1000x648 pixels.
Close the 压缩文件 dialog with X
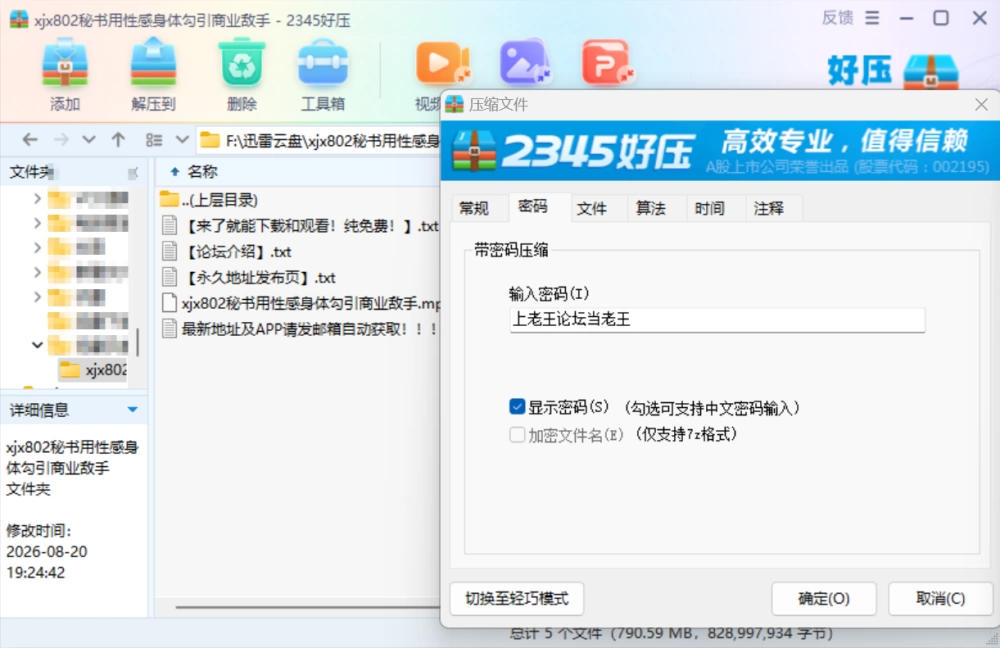(982, 105)
